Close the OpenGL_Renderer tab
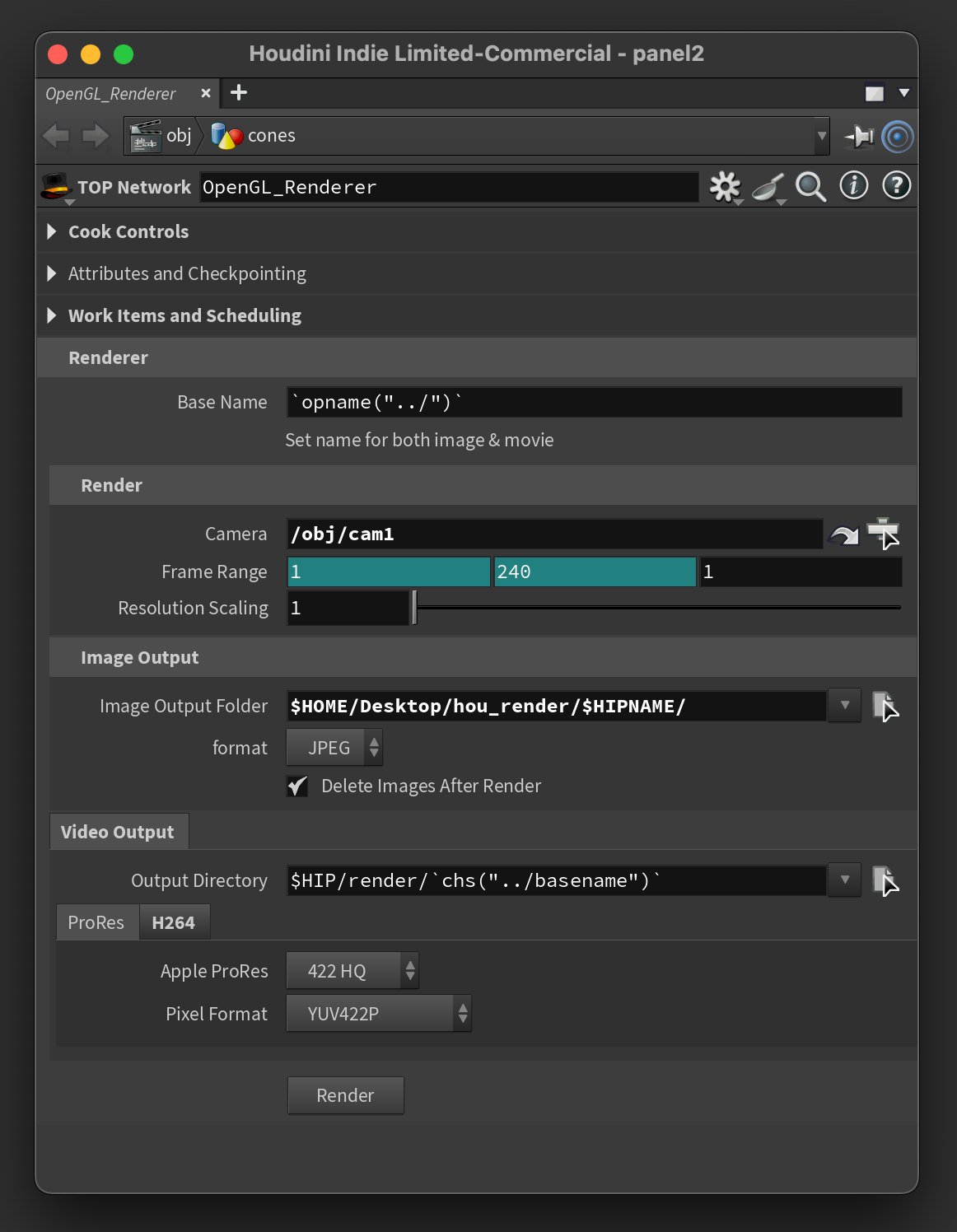Screen dimensions: 957x1232 pyautogui.click(x=206, y=93)
